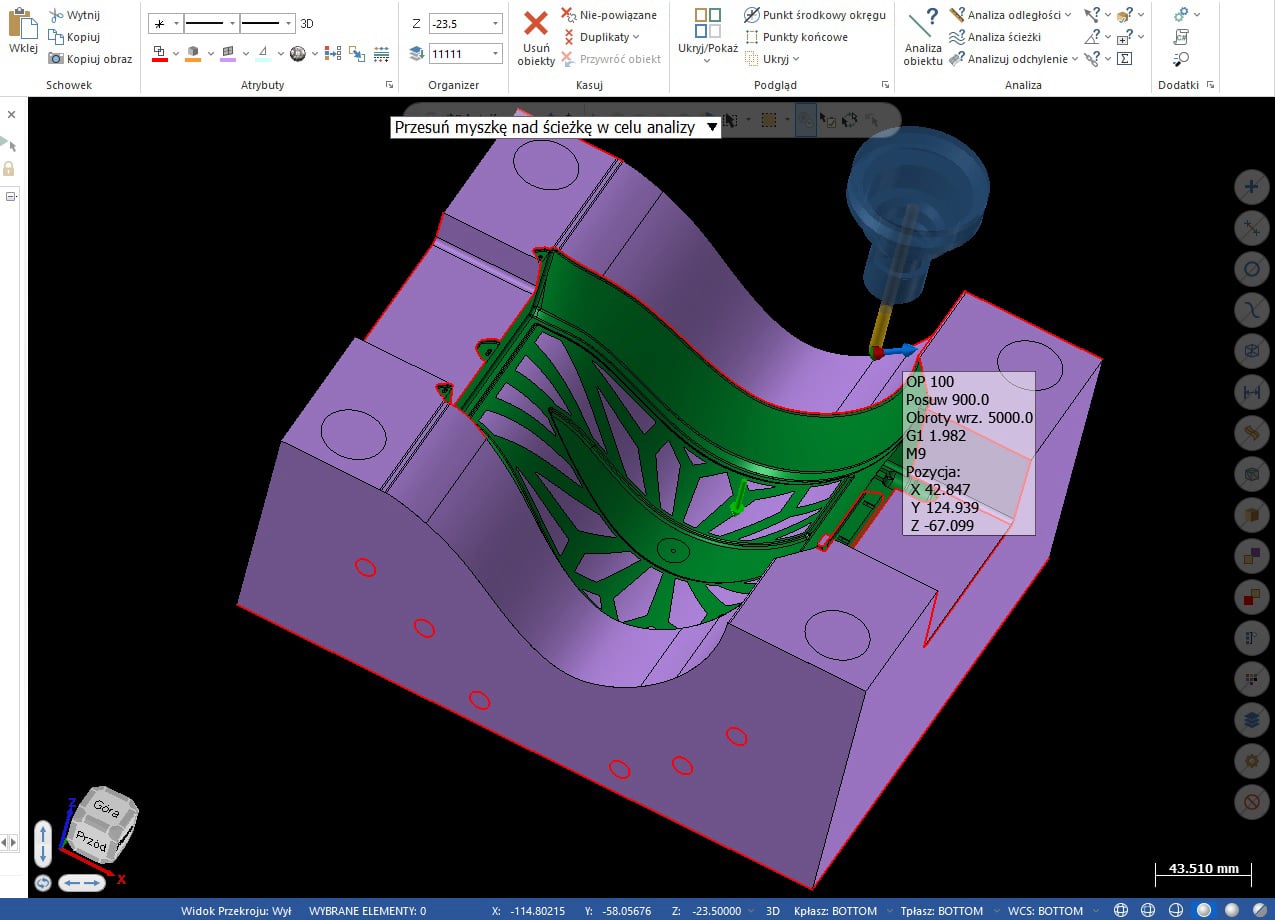Click Analiza ścieżki toolpath analysis icon
The image size is (1275, 920).
tap(957, 37)
